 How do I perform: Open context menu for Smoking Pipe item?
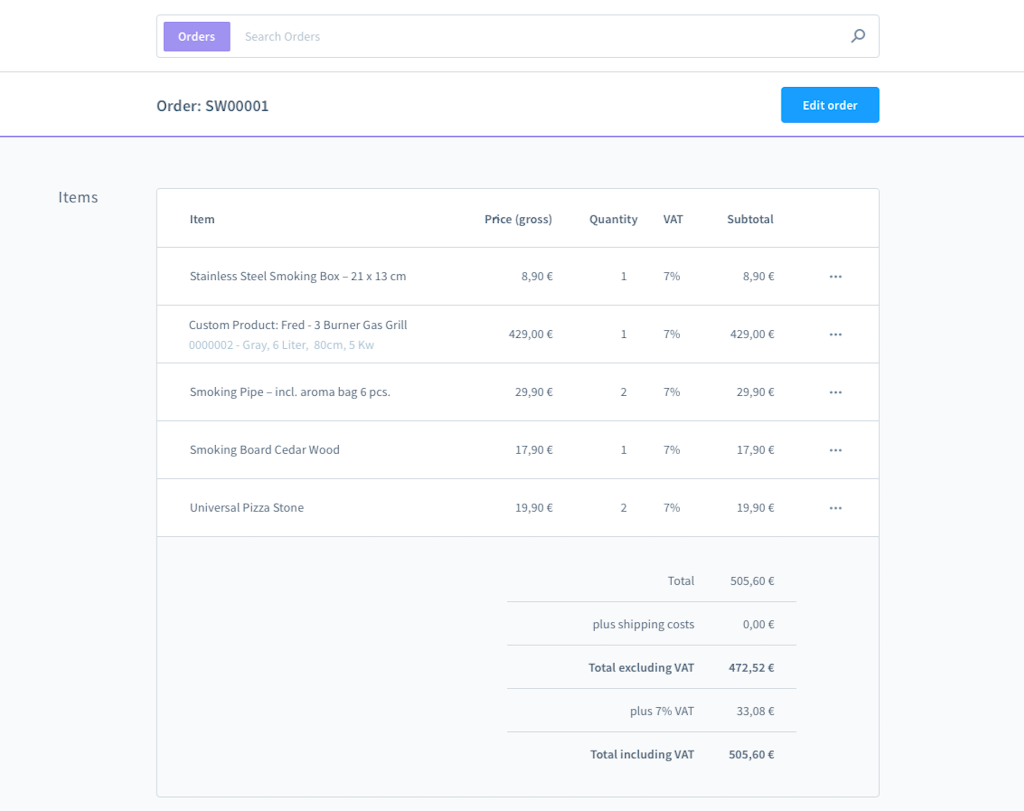pyautogui.click(x=835, y=392)
